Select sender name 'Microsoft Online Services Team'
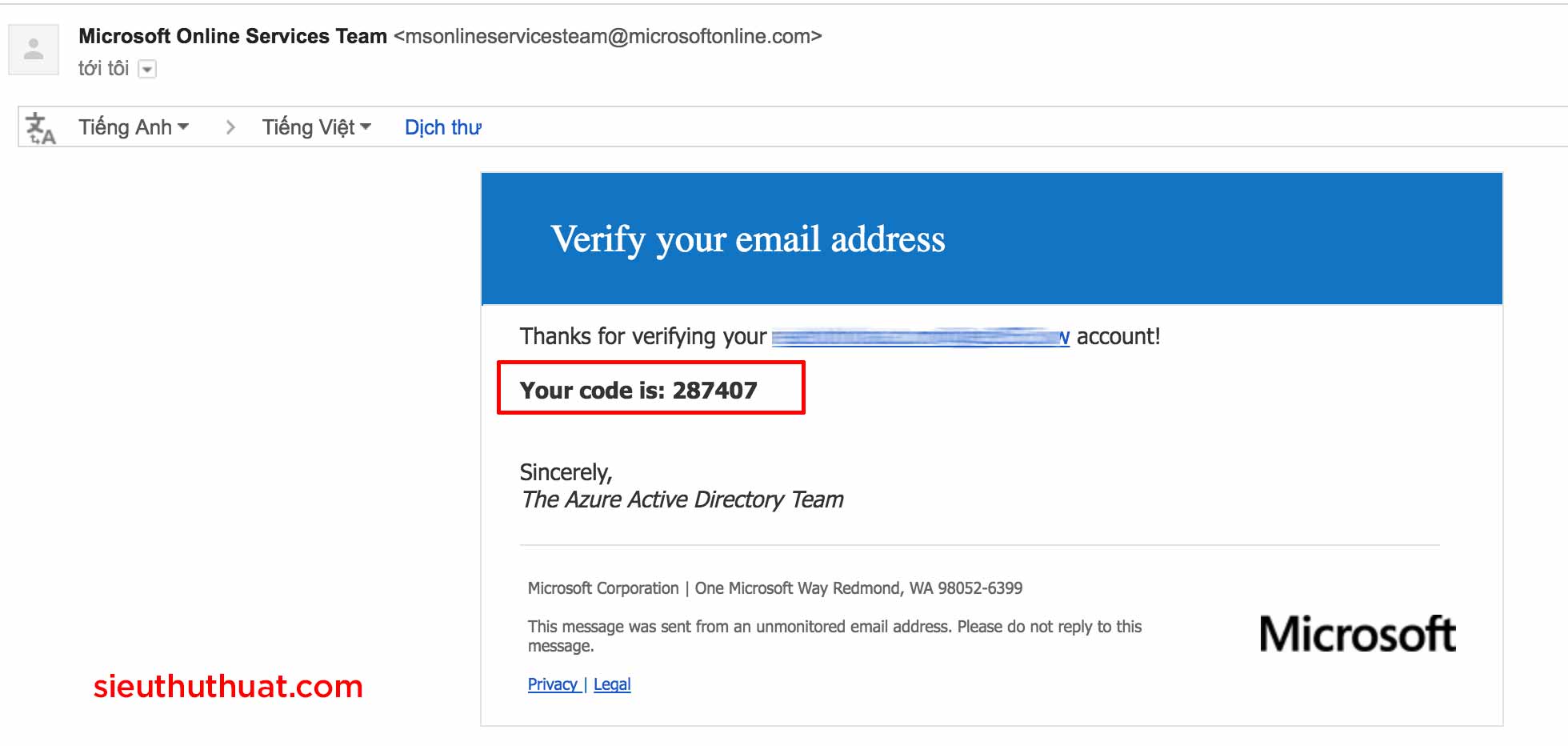Viewport: 1568px width, 746px height. [233, 36]
